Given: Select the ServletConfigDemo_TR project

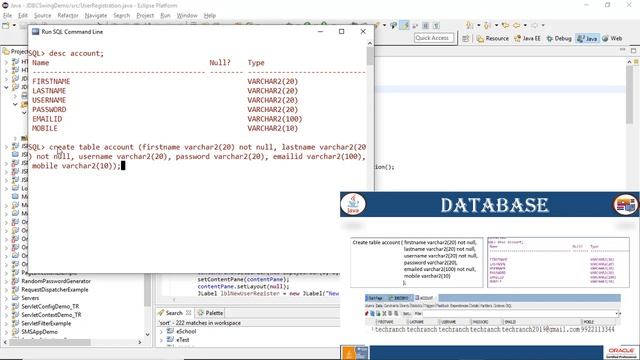Looking at the screenshot, I should click(x=50, y=306).
